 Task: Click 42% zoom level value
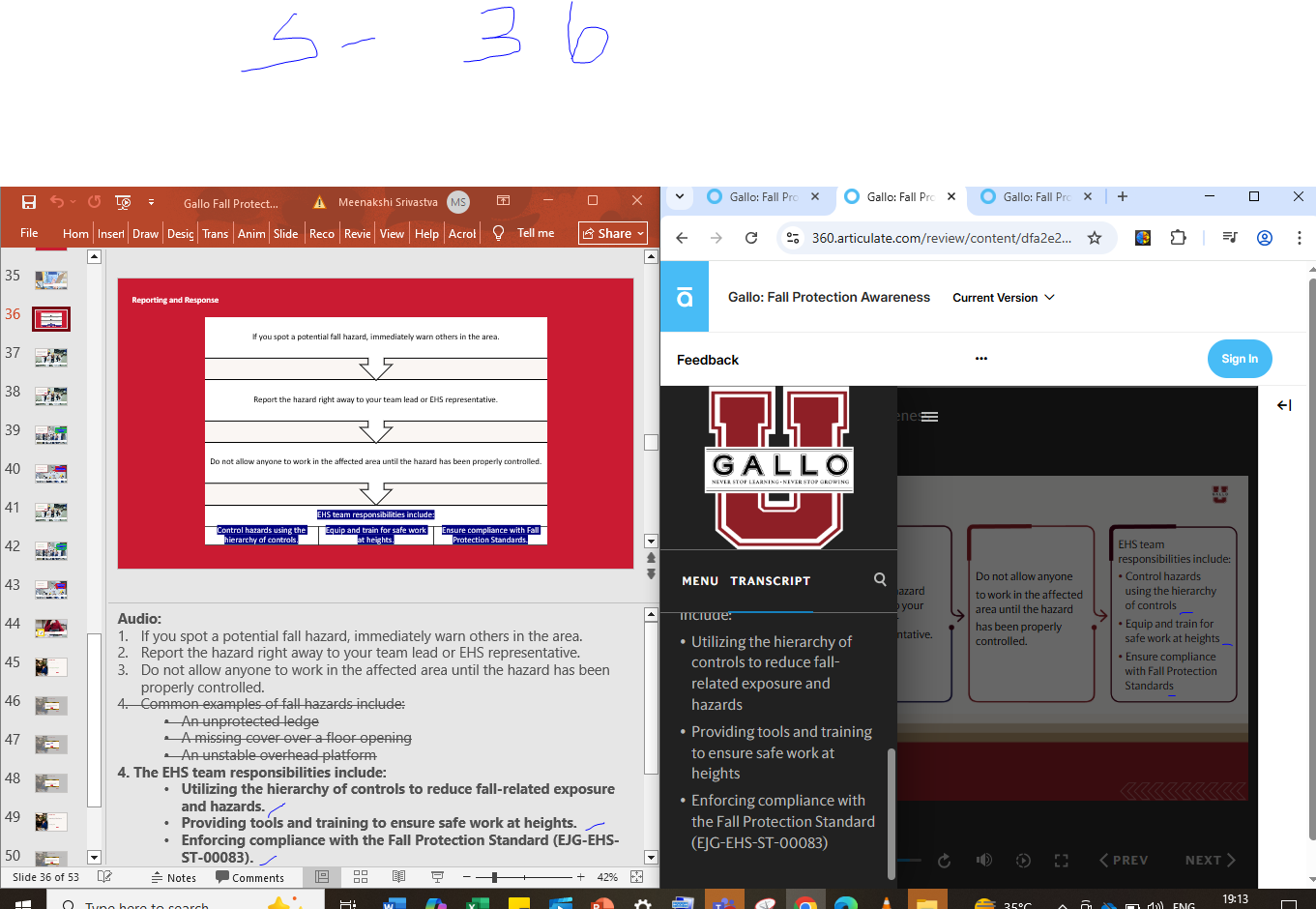point(607,877)
